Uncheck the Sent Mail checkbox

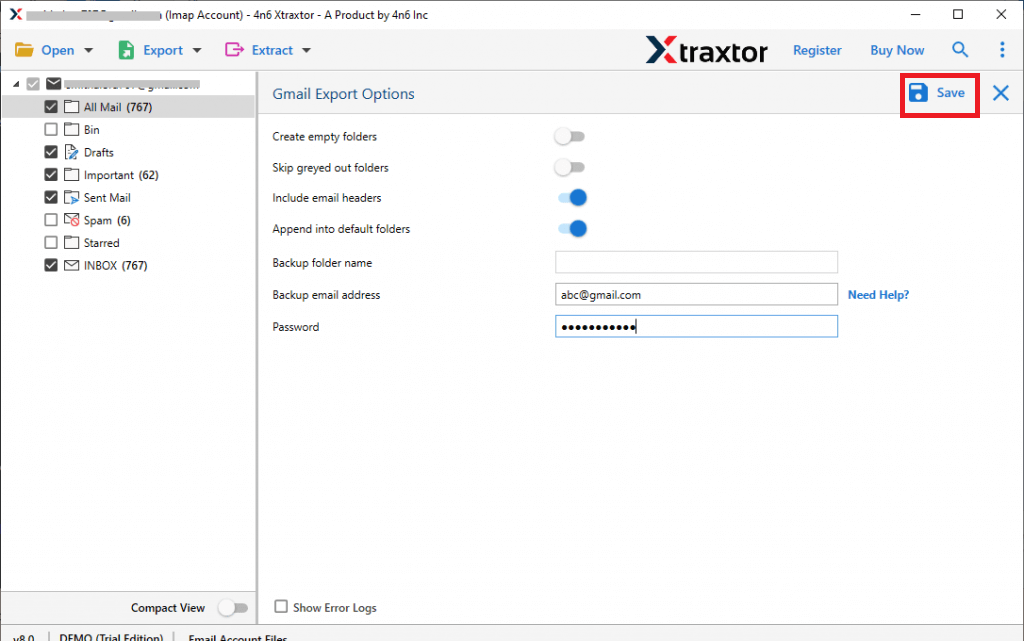click(51, 197)
